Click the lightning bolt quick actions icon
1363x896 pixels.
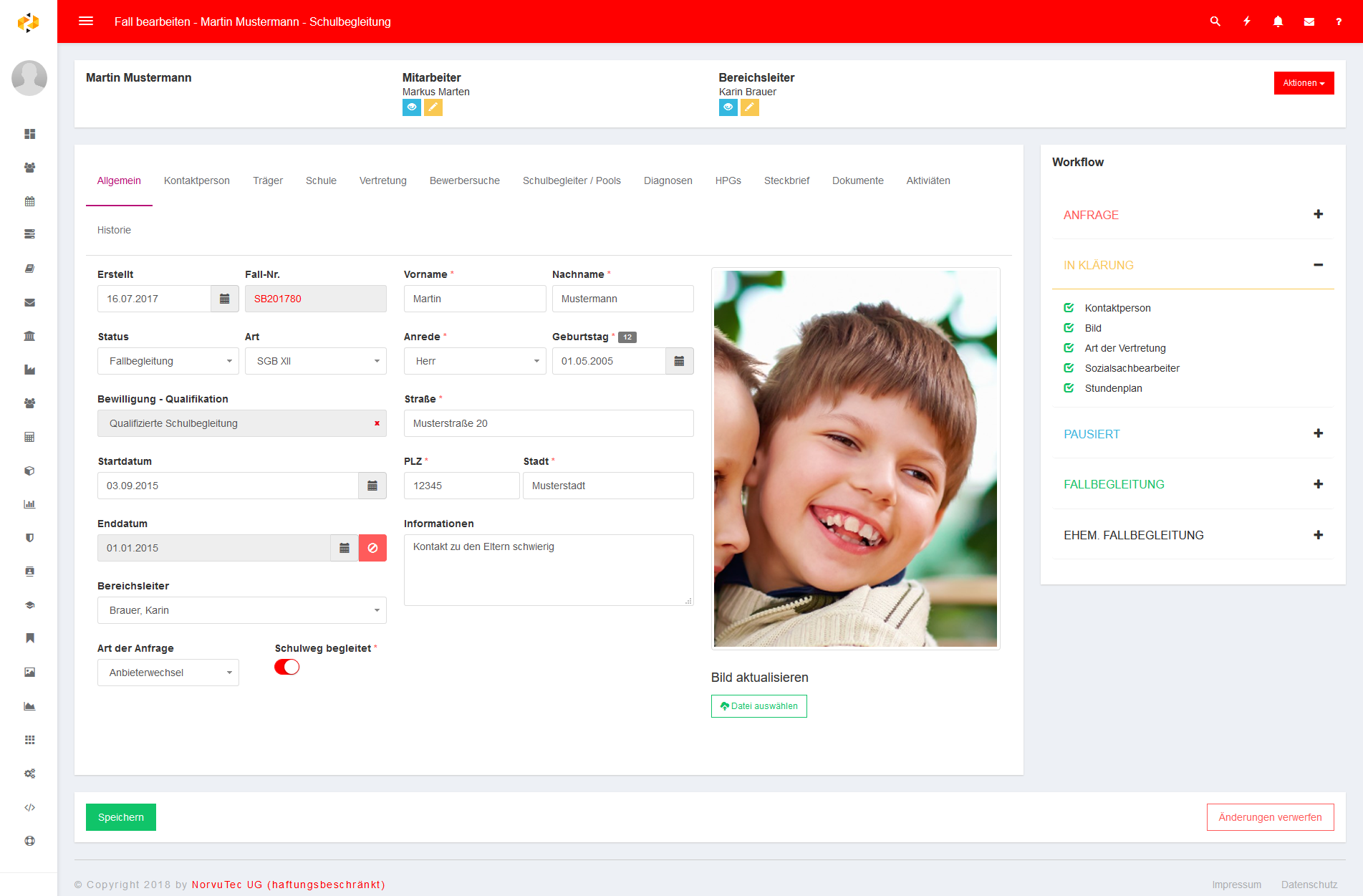1247,21
